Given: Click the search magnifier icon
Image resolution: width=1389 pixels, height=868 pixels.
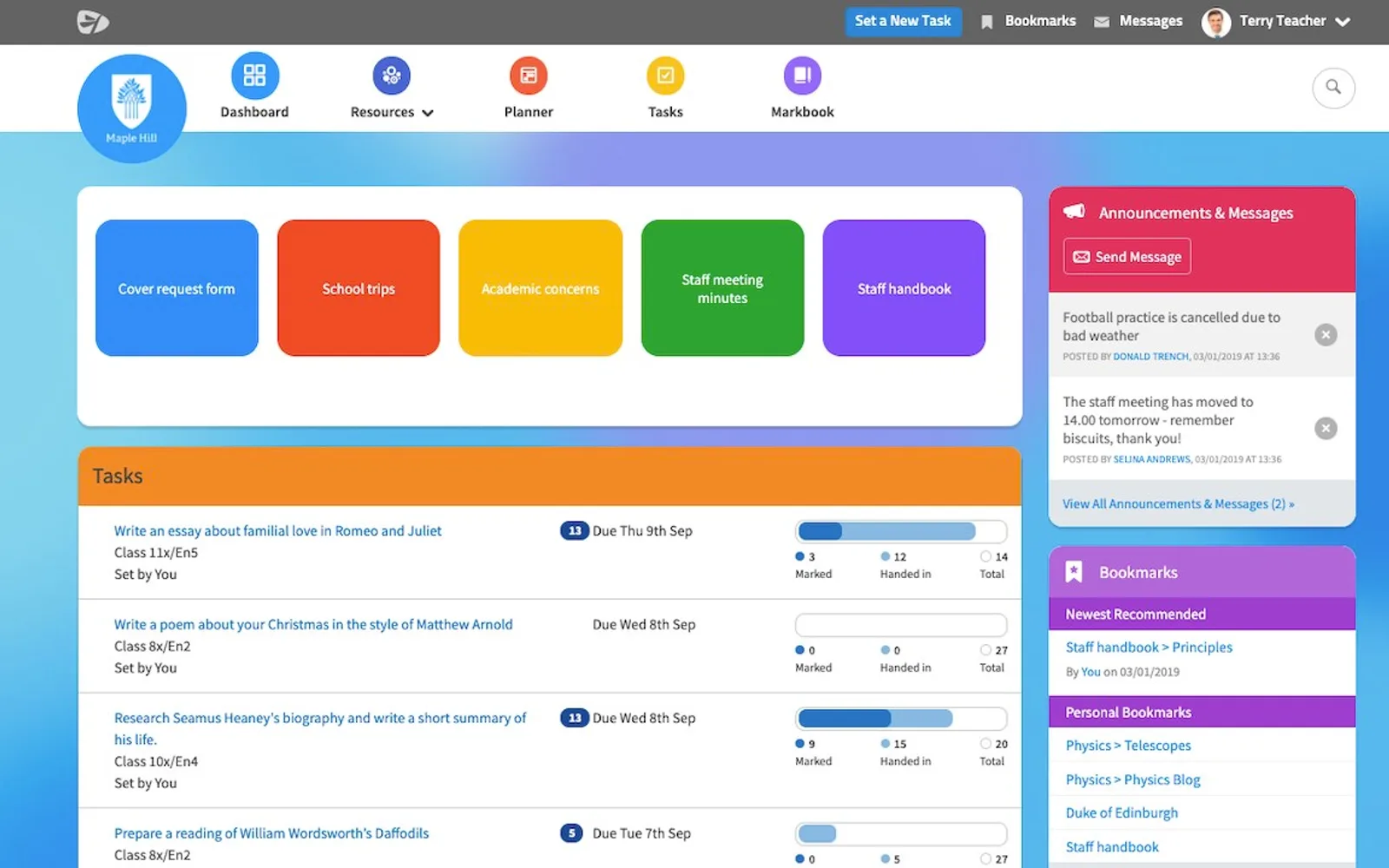Looking at the screenshot, I should point(1333,88).
